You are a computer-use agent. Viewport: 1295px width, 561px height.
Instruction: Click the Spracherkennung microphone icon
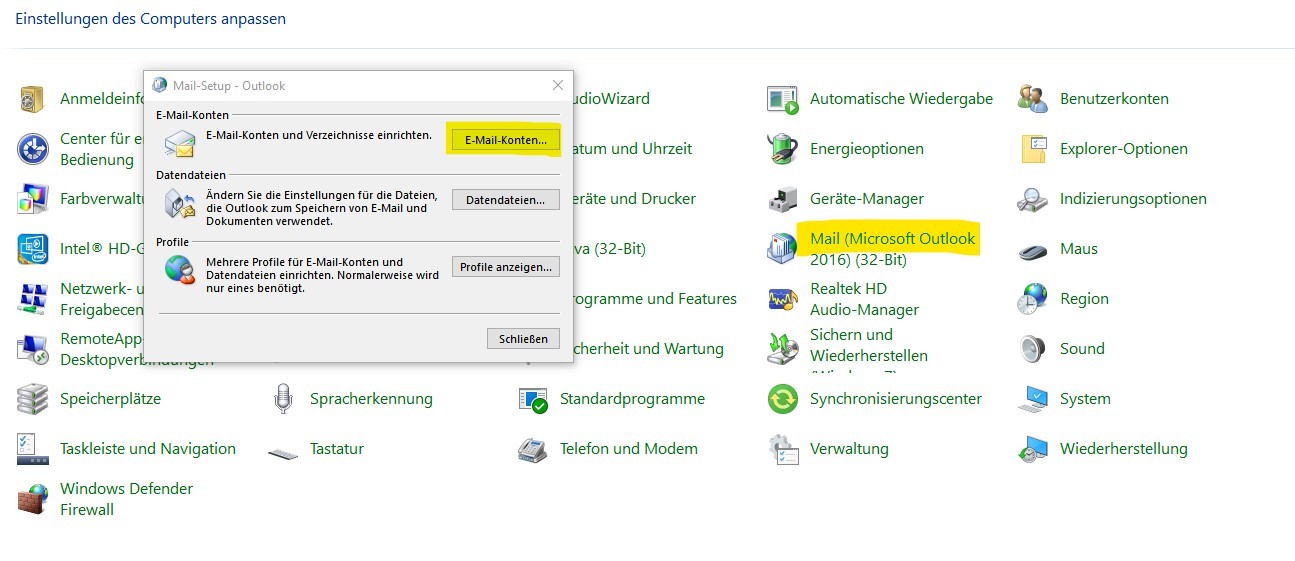[x=283, y=399]
